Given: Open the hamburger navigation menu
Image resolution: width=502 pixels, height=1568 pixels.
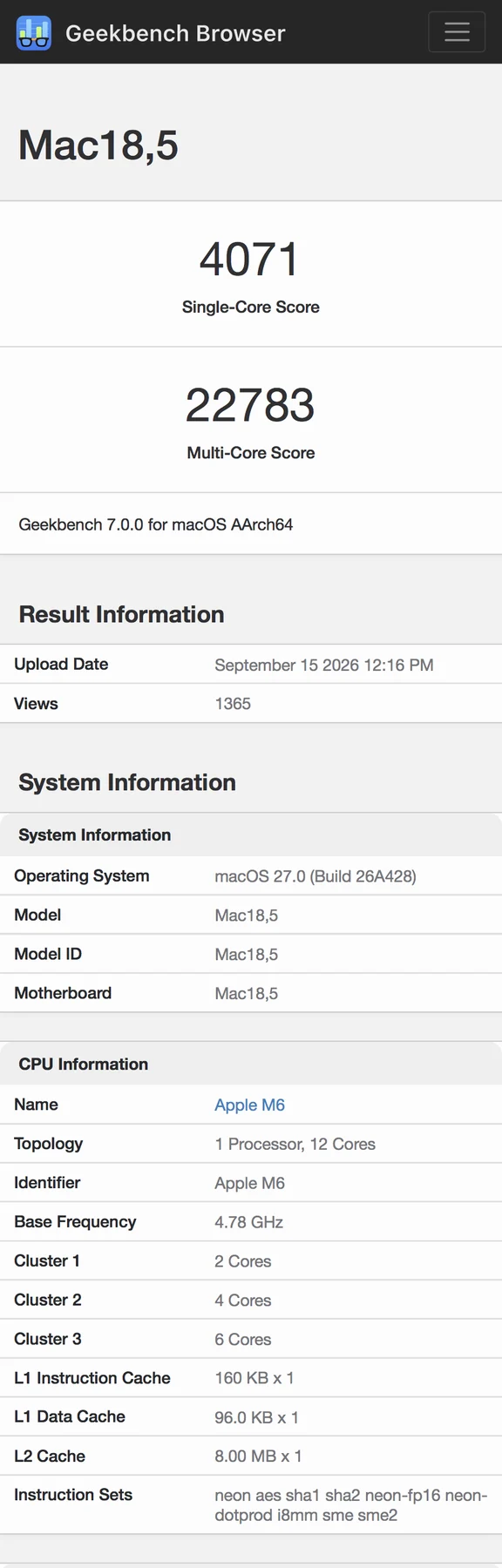Looking at the screenshot, I should click(x=457, y=32).
